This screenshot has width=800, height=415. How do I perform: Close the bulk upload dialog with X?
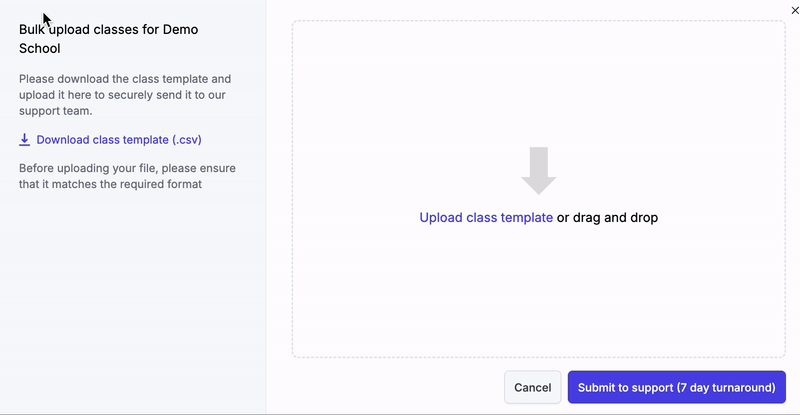(x=794, y=9)
